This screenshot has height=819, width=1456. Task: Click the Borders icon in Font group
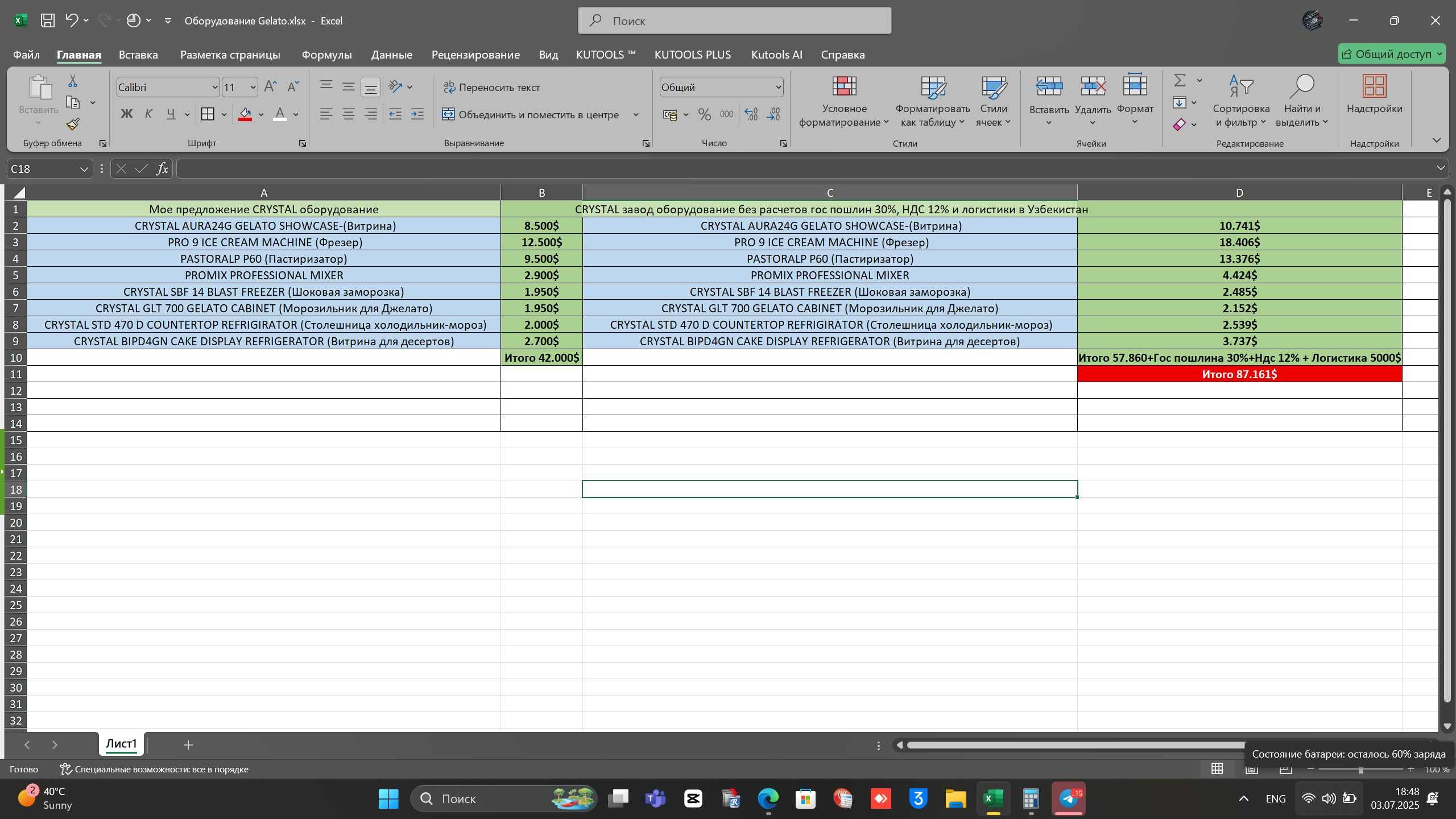pyautogui.click(x=208, y=114)
